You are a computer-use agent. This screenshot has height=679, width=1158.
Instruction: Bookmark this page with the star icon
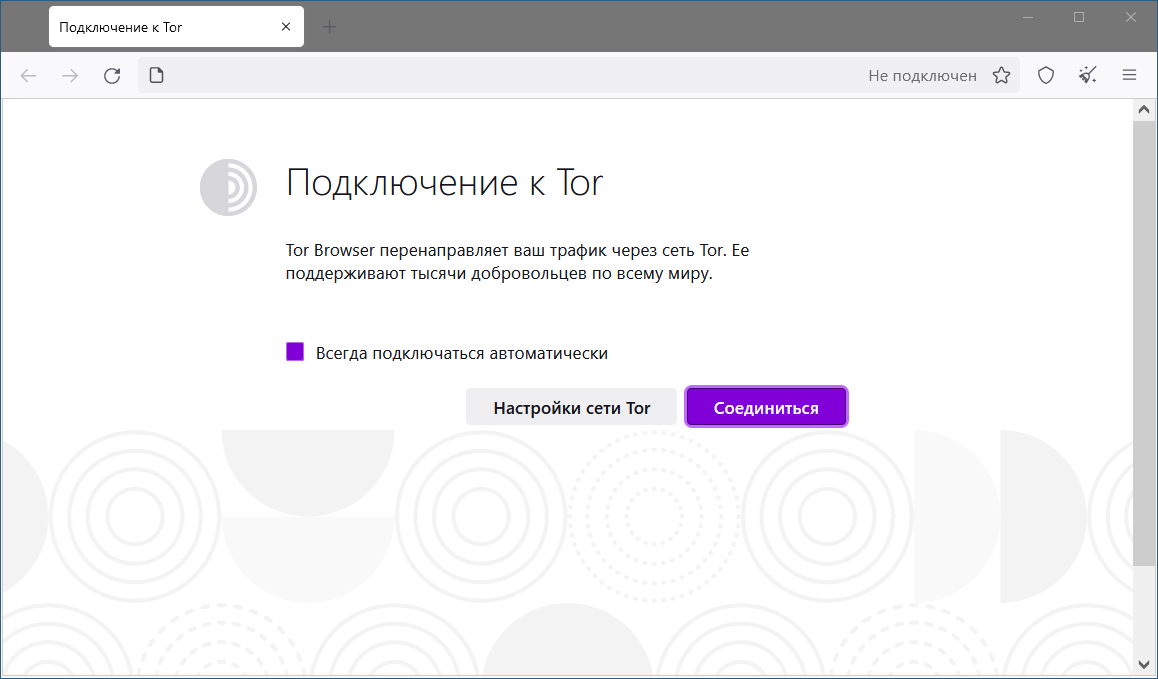pos(1001,75)
